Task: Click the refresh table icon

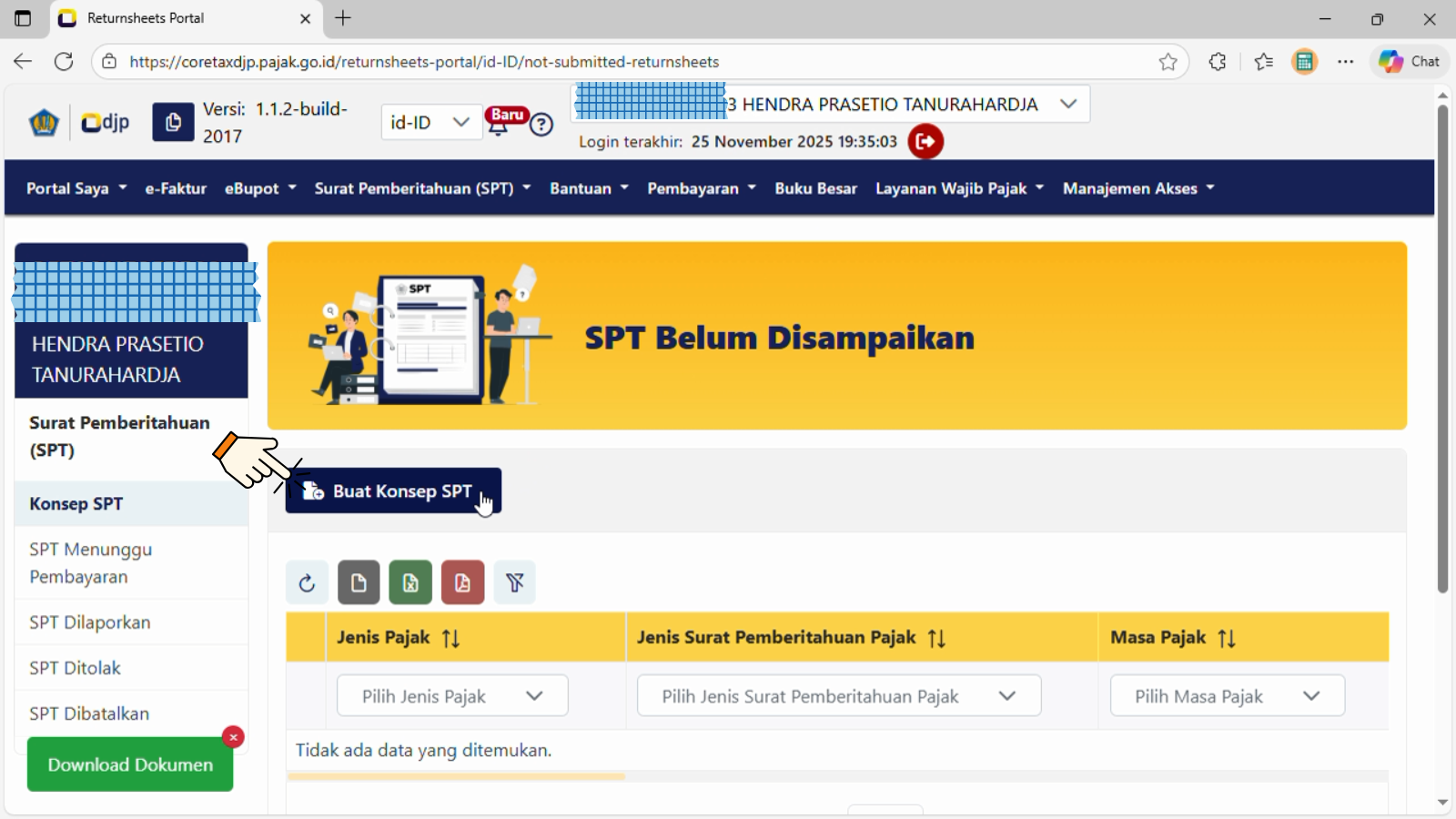Action: 307,583
